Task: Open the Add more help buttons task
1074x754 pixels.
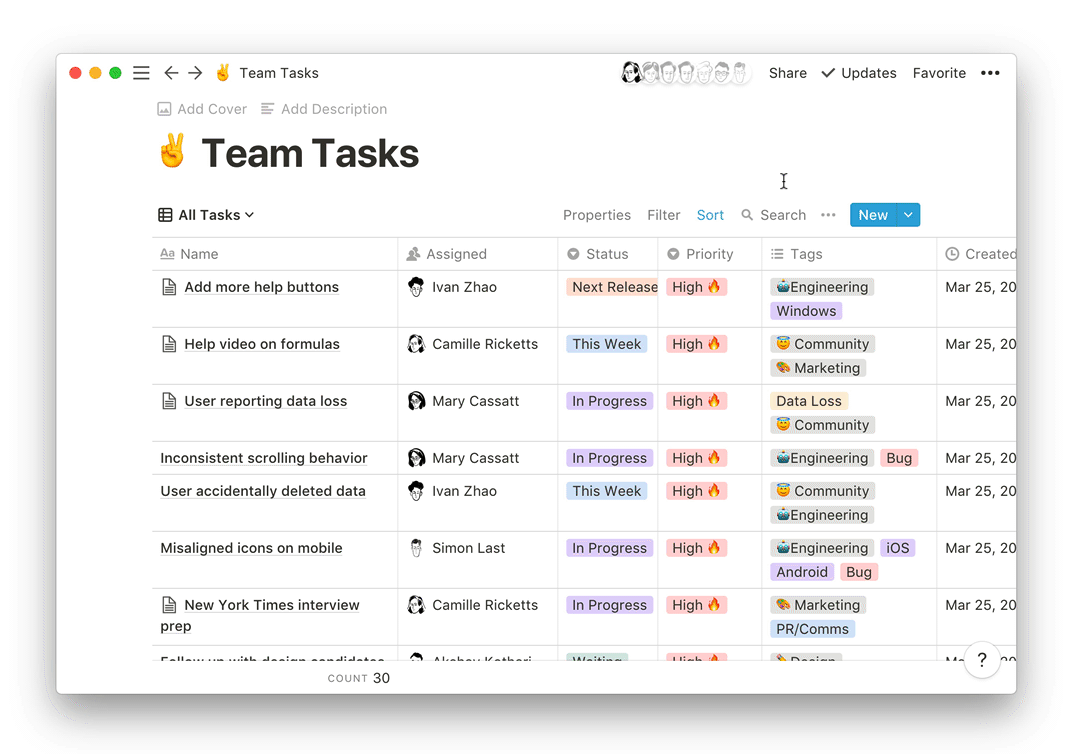Action: (x=261, y=287)
